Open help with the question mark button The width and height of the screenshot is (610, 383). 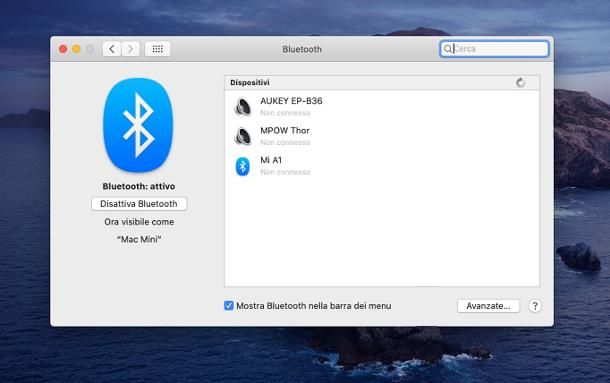pyautogui.click(x=535, y=306)
